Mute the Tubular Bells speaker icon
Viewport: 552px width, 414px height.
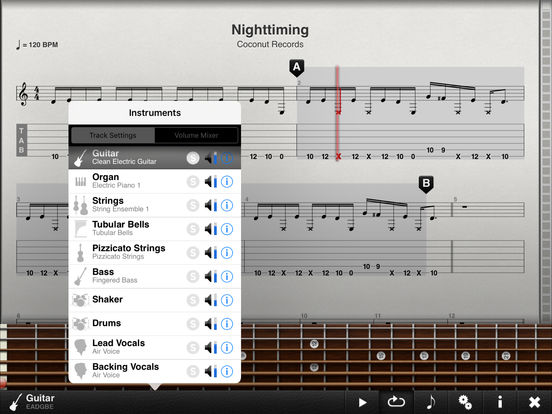(211, 229)
